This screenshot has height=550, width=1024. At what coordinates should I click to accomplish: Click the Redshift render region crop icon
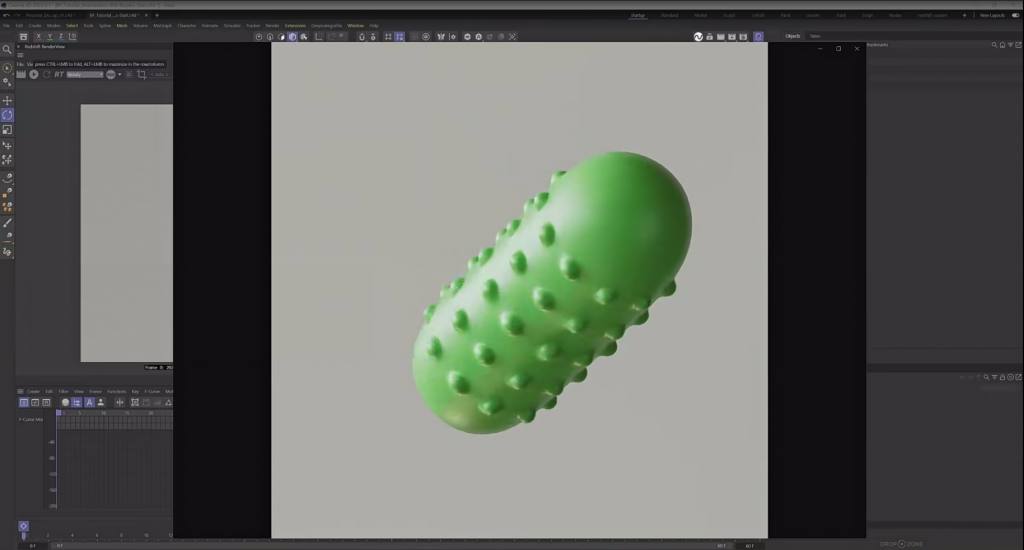tap(141, 74)
